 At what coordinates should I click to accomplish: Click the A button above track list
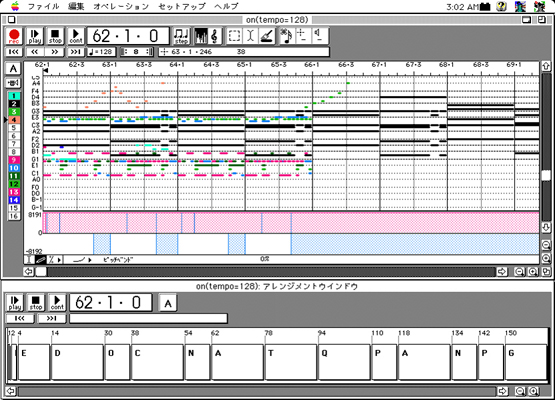(13, 68)
